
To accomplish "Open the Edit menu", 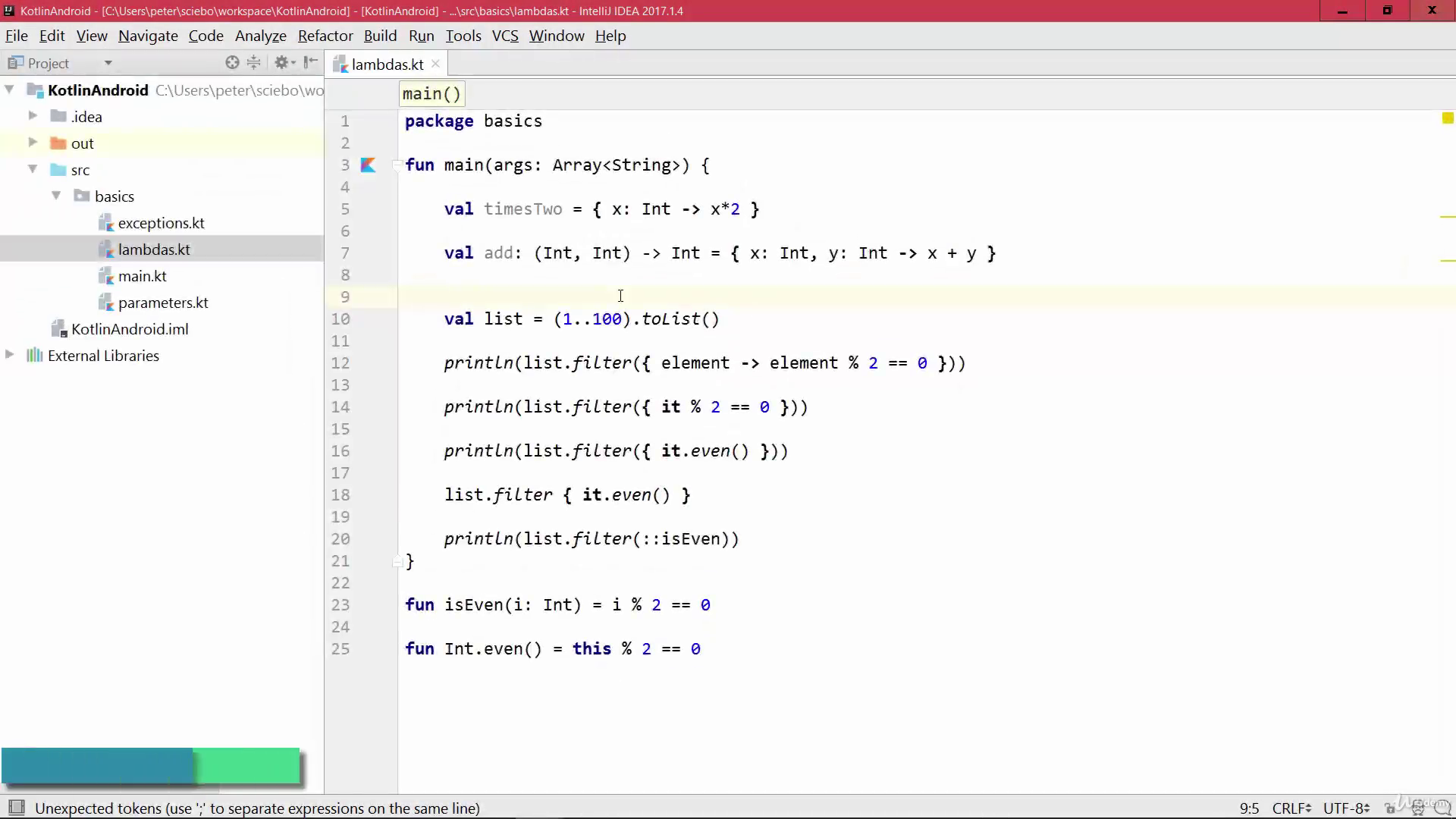I will 52,36.
